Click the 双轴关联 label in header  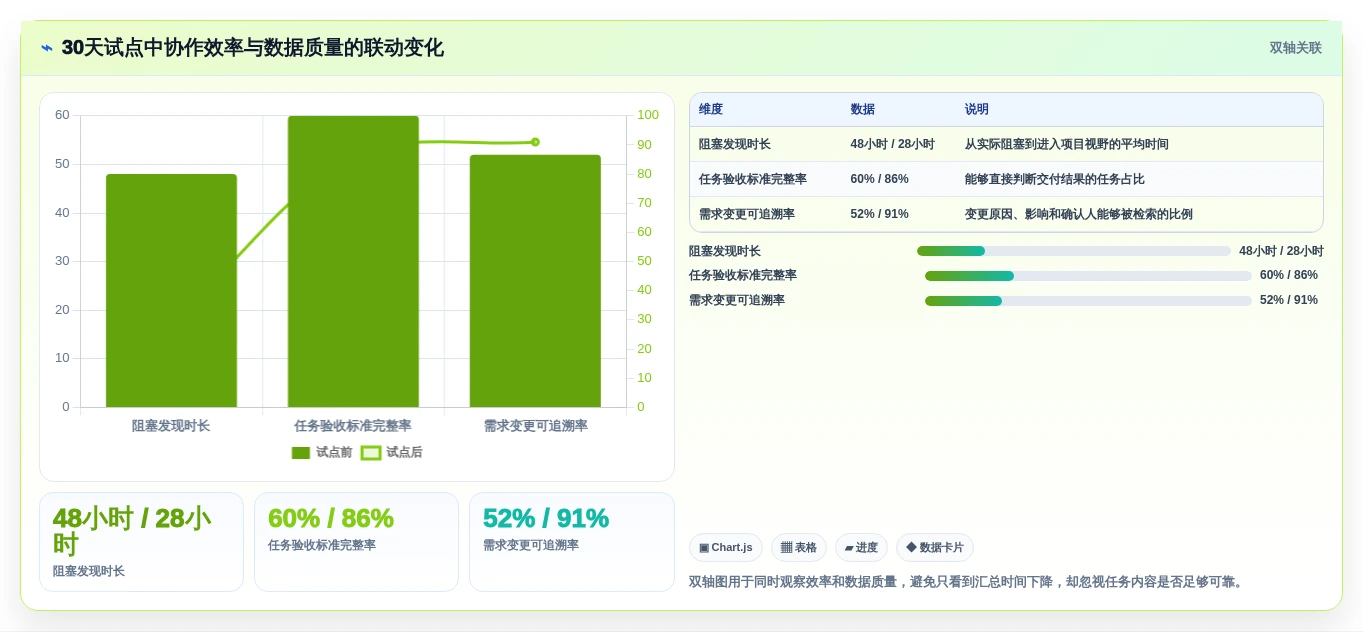click(x=1295, y=48)
